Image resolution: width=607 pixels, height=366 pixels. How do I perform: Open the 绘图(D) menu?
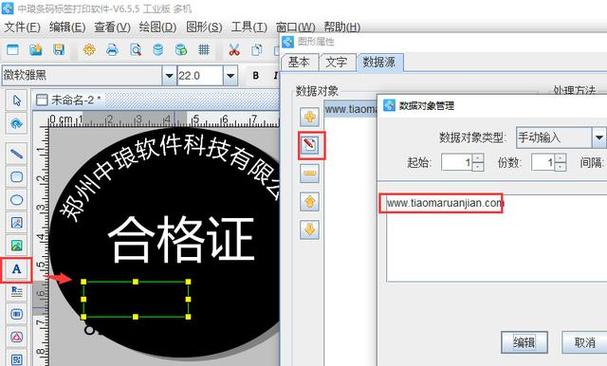coord(158,27)
